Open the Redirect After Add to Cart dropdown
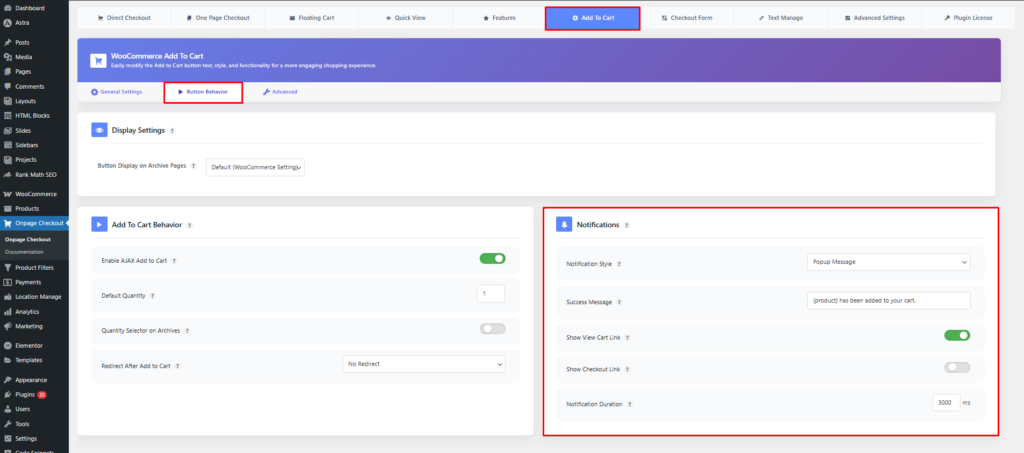Image resolution: width=1024 pixels, height=453 pixels. tap(423, 364)
